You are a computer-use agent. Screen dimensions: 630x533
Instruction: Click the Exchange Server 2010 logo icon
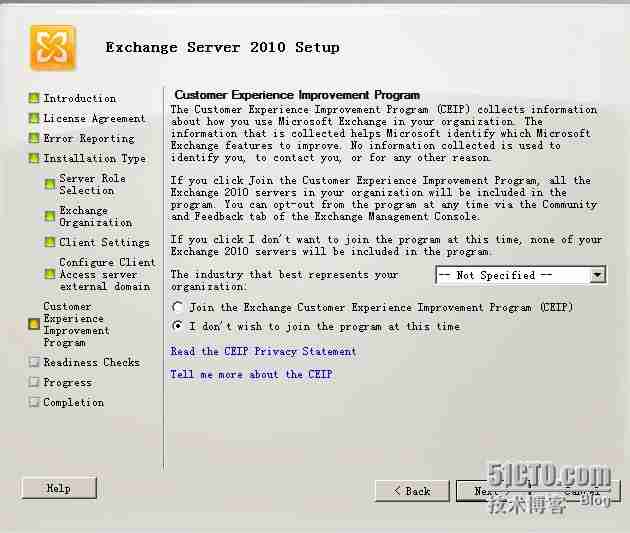[x=52, y=48]
